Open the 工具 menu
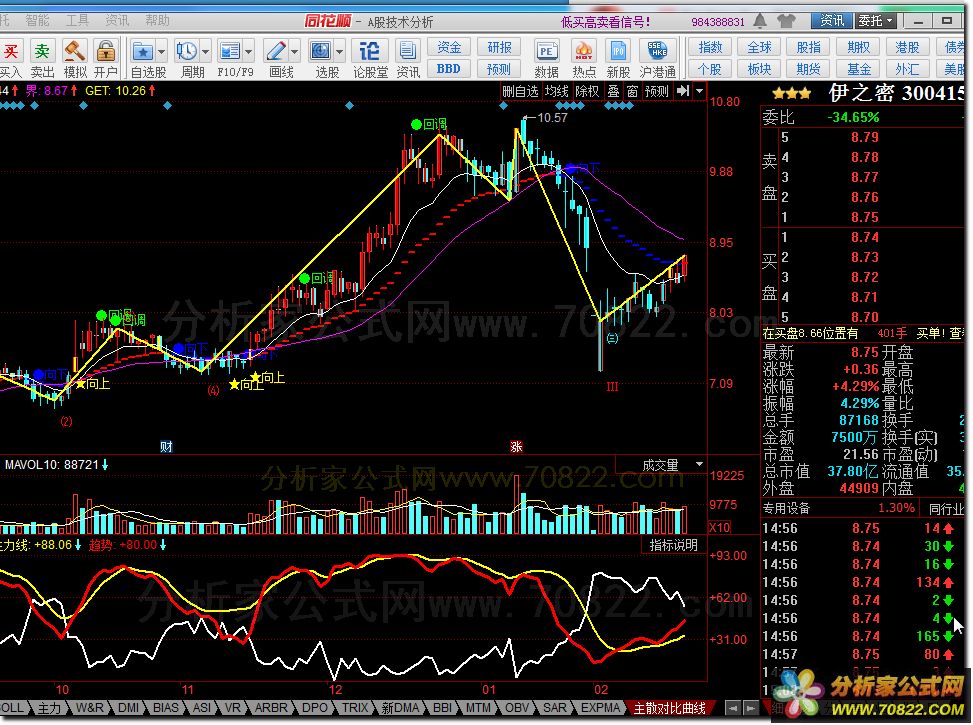 tap(78, 21)
